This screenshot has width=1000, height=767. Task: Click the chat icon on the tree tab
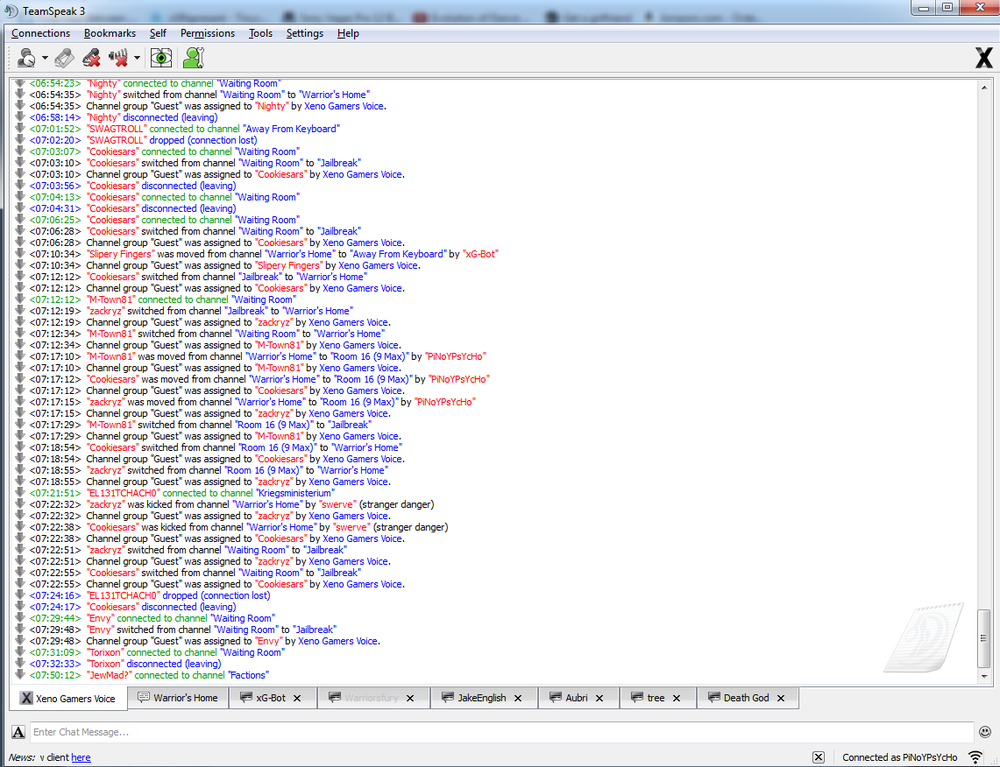636,698
